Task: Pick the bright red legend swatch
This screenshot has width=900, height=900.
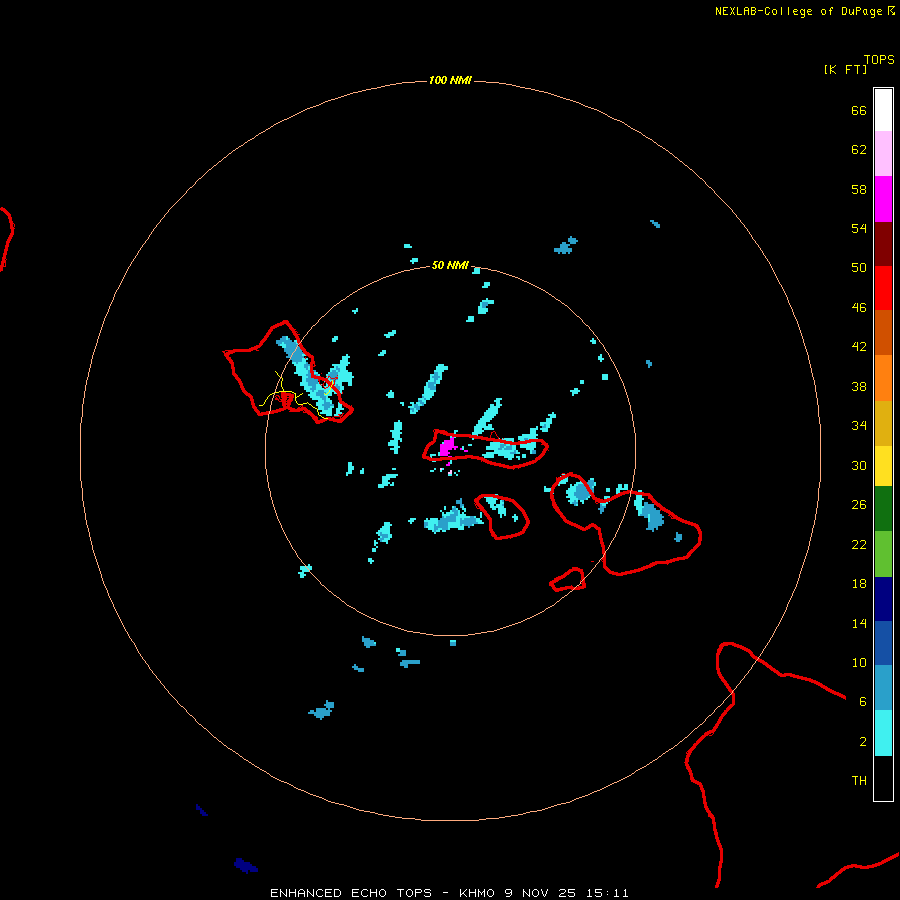Action: pyautogui.click(x=883, y=288)
